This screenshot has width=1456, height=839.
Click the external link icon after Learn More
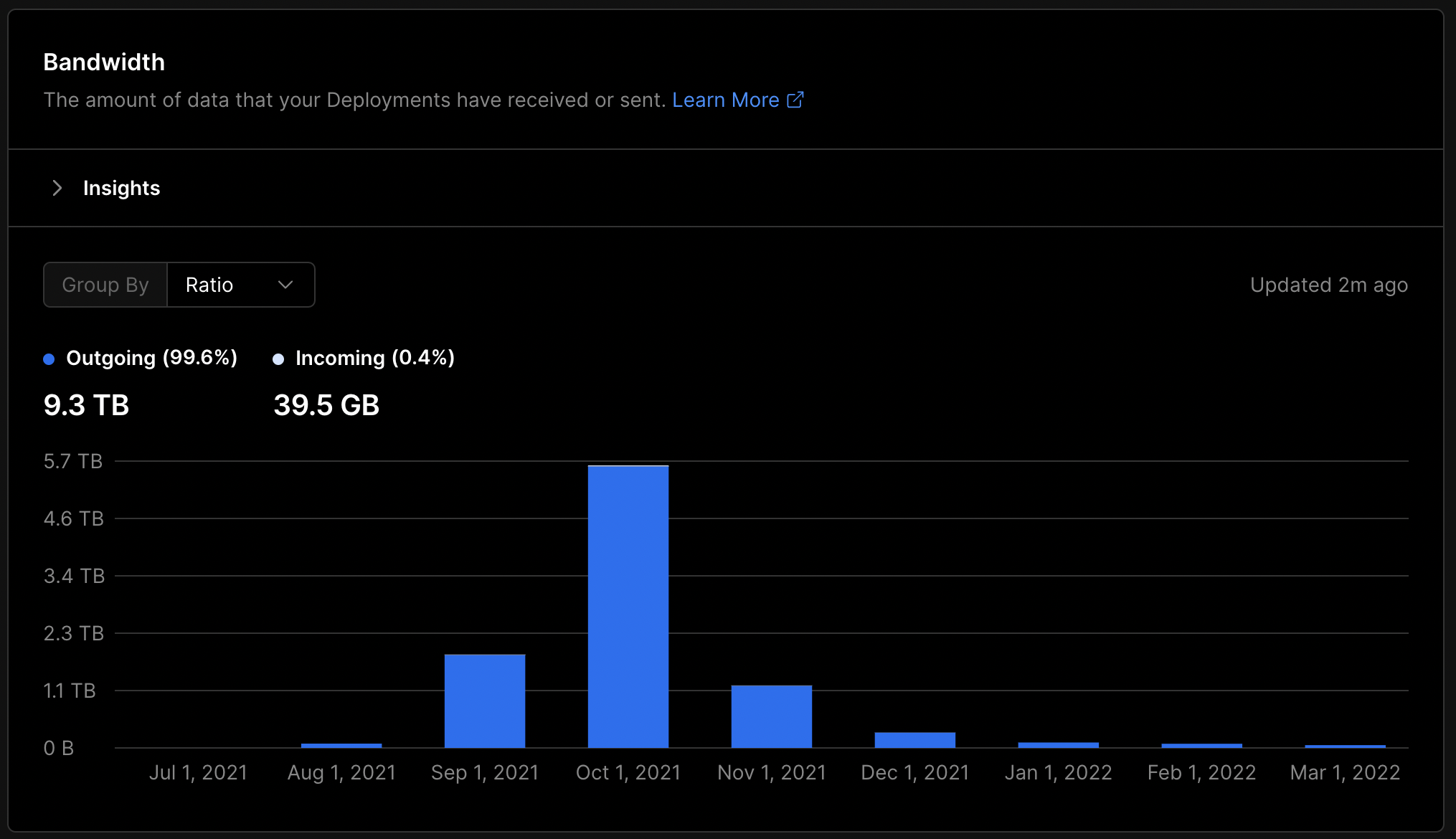click(x=795, y=100)
